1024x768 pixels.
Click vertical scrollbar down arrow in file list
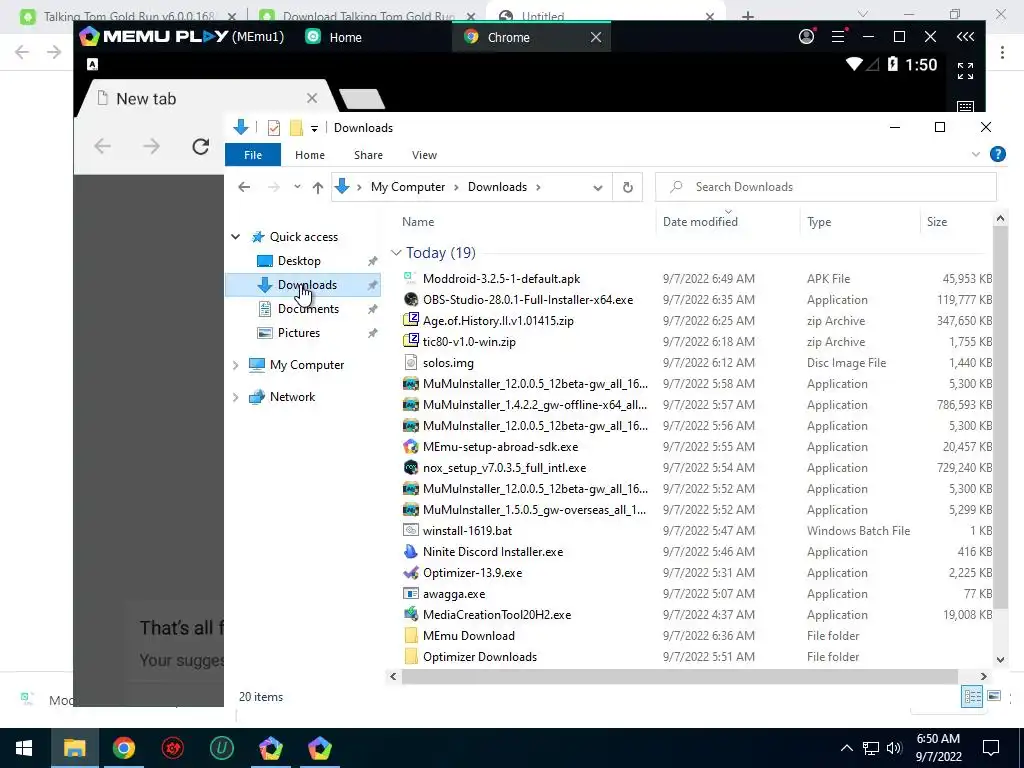coord(1000,660)
